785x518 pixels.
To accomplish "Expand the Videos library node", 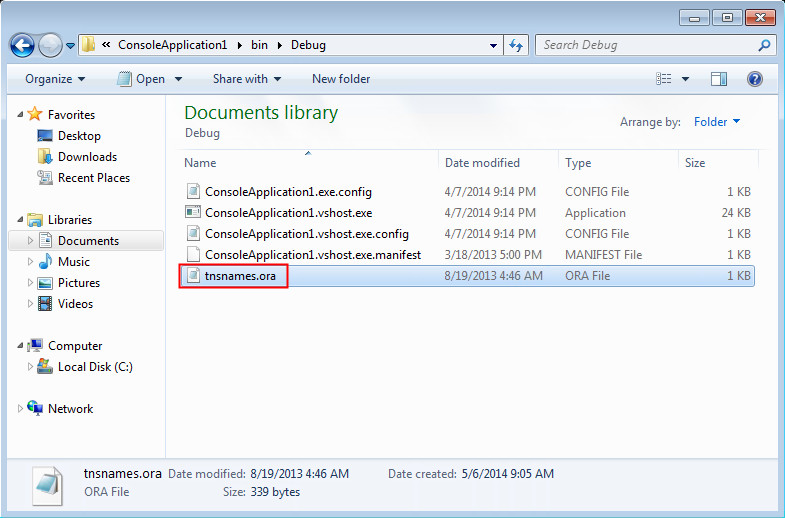I will (x=30, y=304).
